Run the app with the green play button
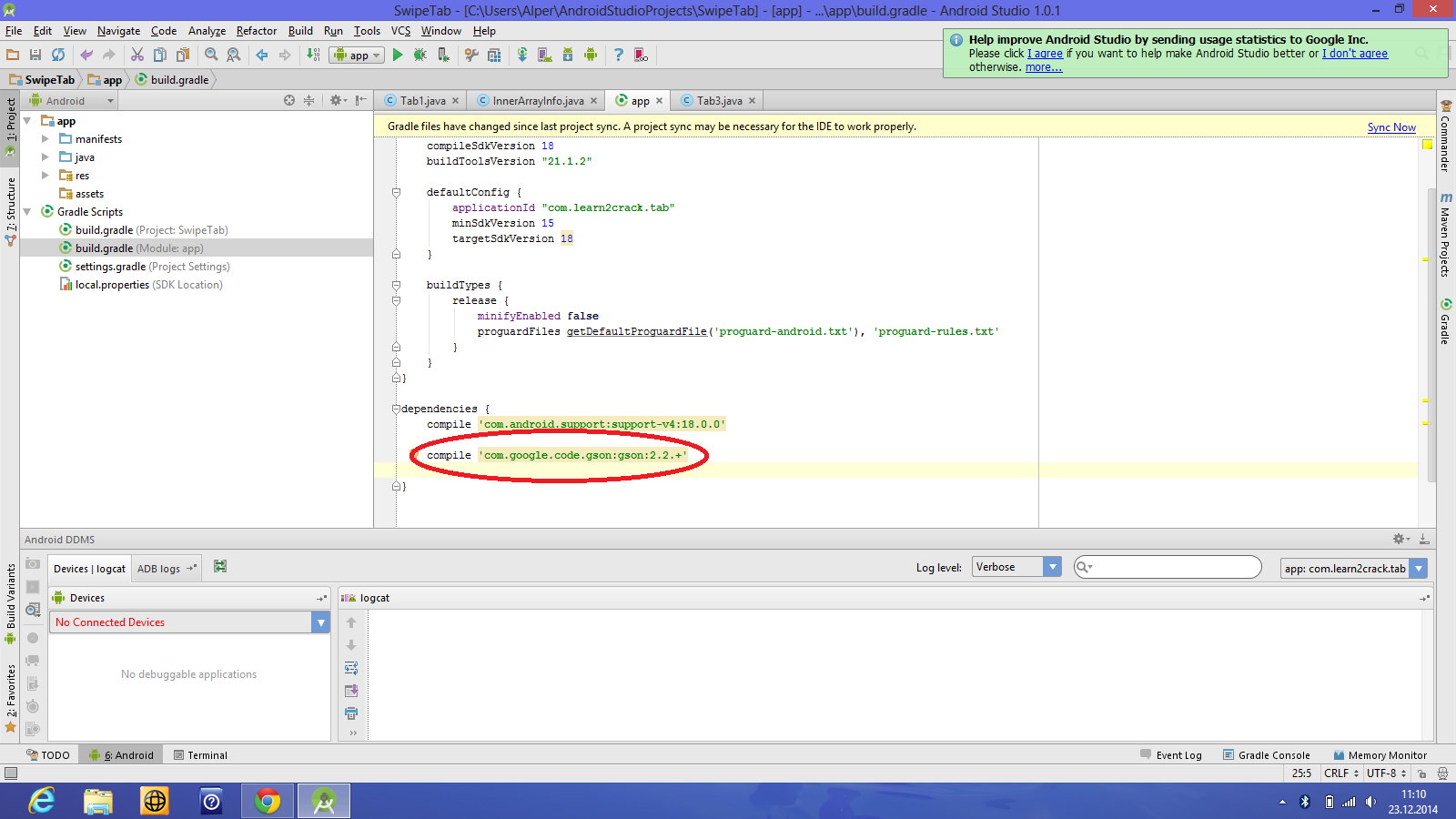 pyautogui.click(x=398, y=55)
